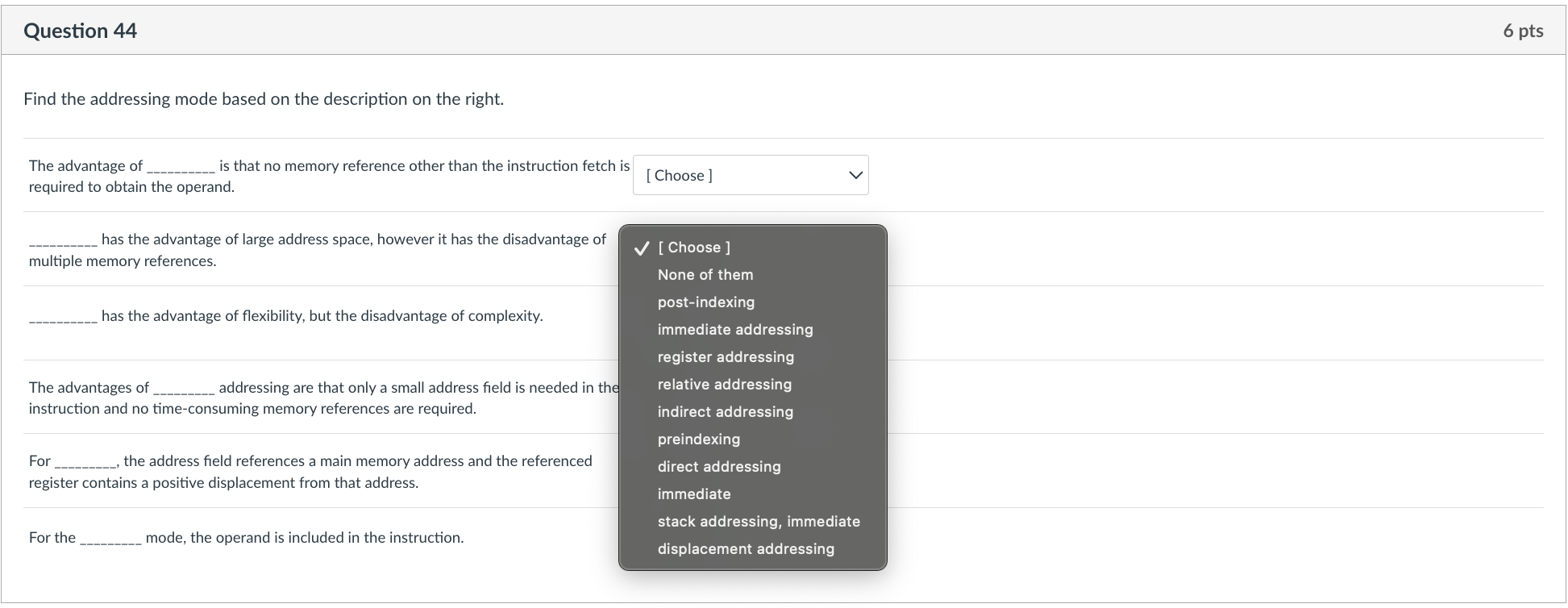Select 'direct addressing' option
Viewport: 1568px width, 608px height.
[x=718, y=467]
